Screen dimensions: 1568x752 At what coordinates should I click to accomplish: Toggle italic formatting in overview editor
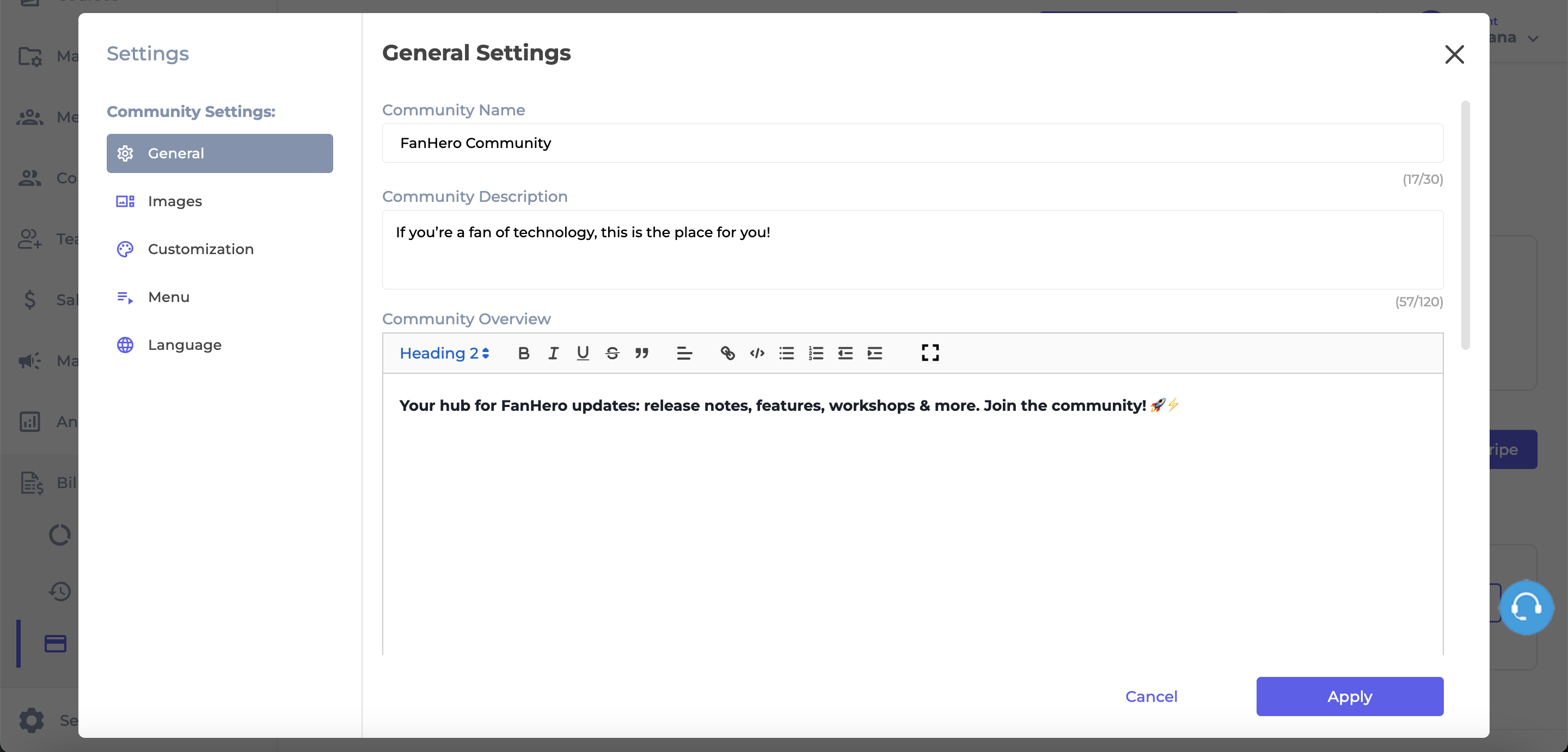[553, 353]
